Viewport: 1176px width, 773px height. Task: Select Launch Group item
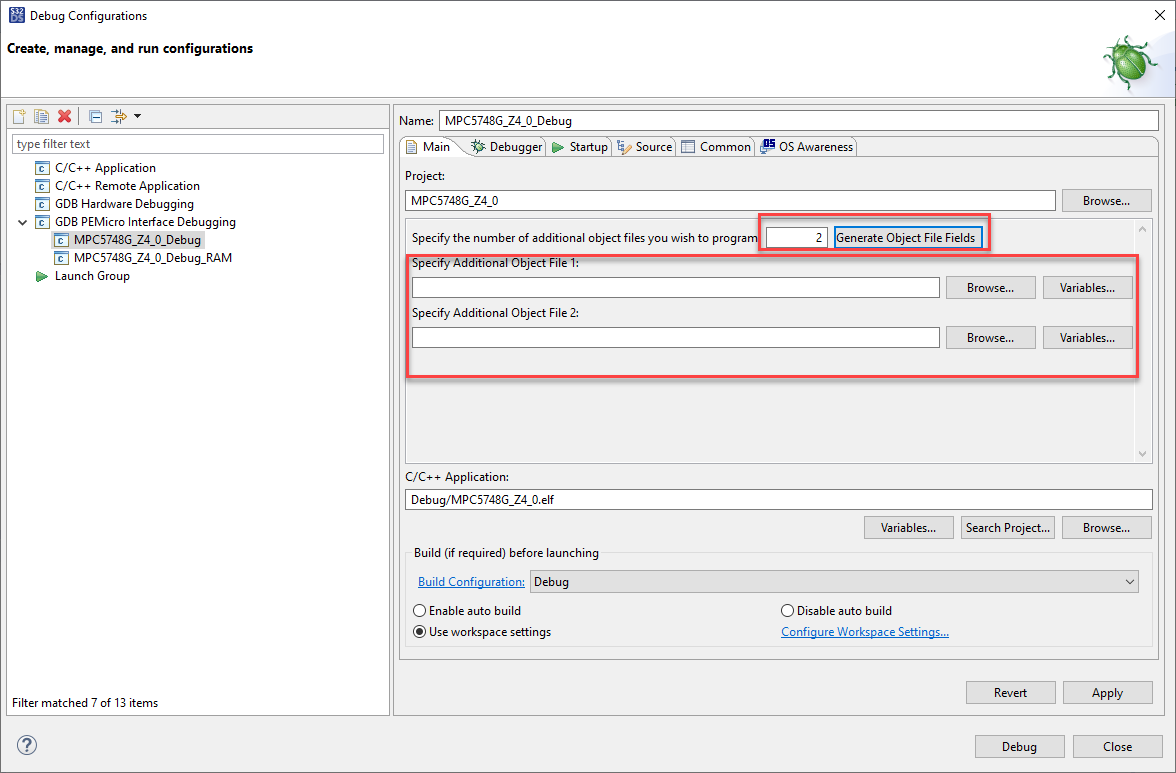(x=92, y=276)
